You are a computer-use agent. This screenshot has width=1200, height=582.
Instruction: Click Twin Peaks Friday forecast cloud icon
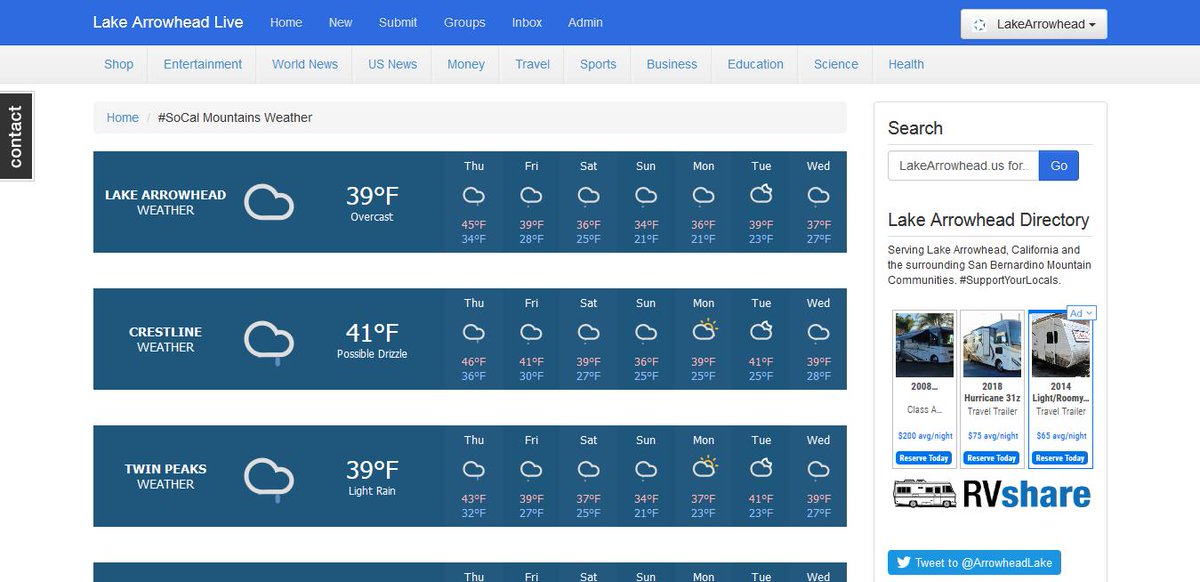coord(531,469)
